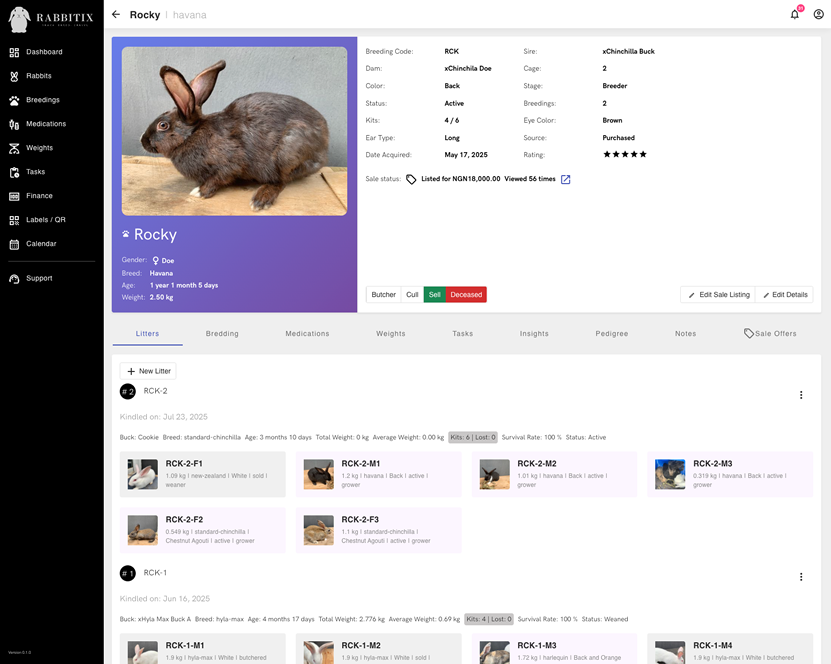This screenshot has width=831, height=664.
Task: Open the user account profile icon
Action: coord(817,14)
